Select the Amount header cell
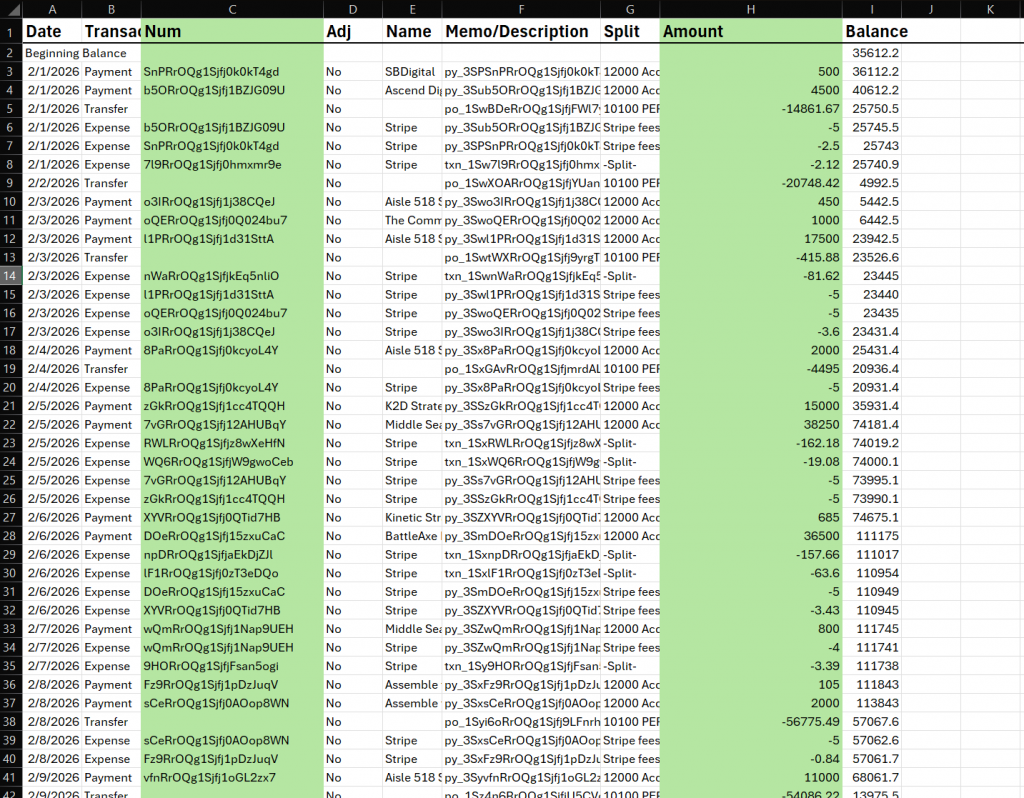The width and height of the screenshot is (1024, 798). point(750,31)
